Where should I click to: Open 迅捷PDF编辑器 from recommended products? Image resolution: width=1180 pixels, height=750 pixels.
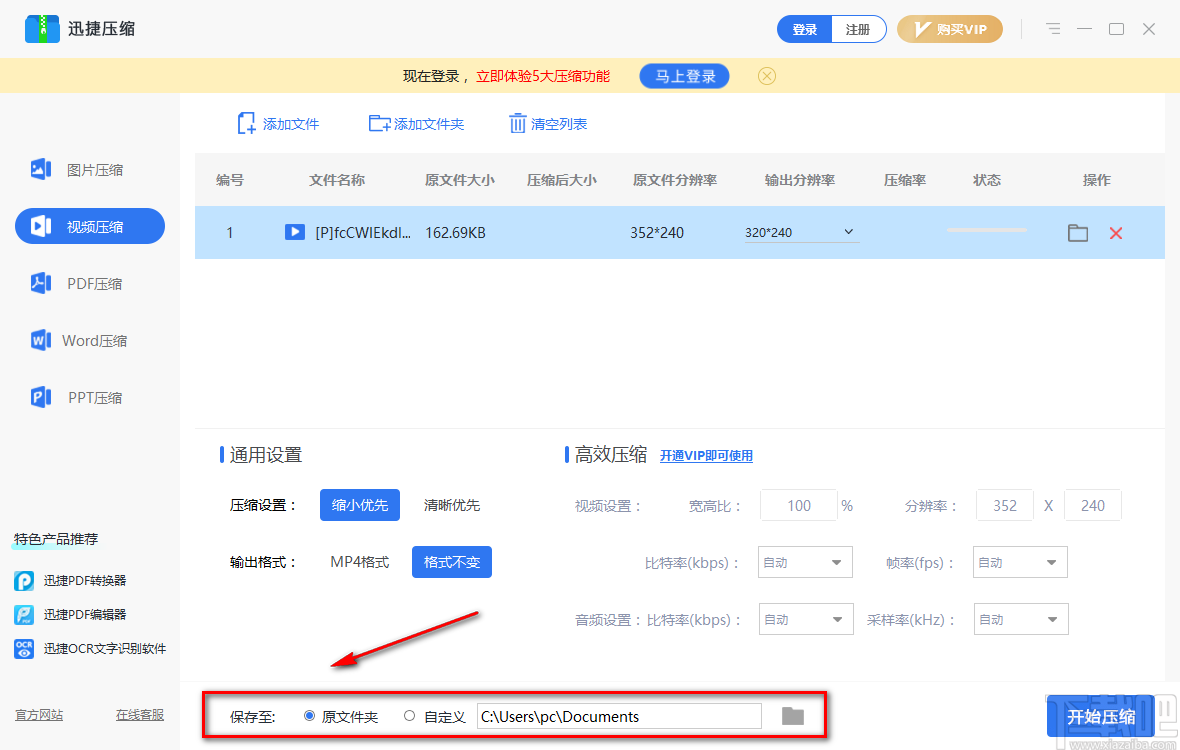(85, 614)
